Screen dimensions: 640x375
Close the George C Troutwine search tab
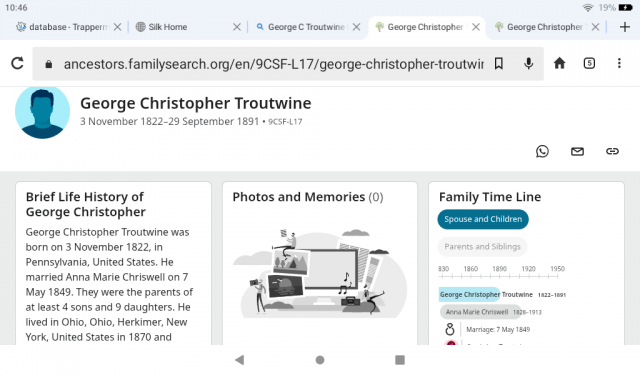(x=356, y=27)
